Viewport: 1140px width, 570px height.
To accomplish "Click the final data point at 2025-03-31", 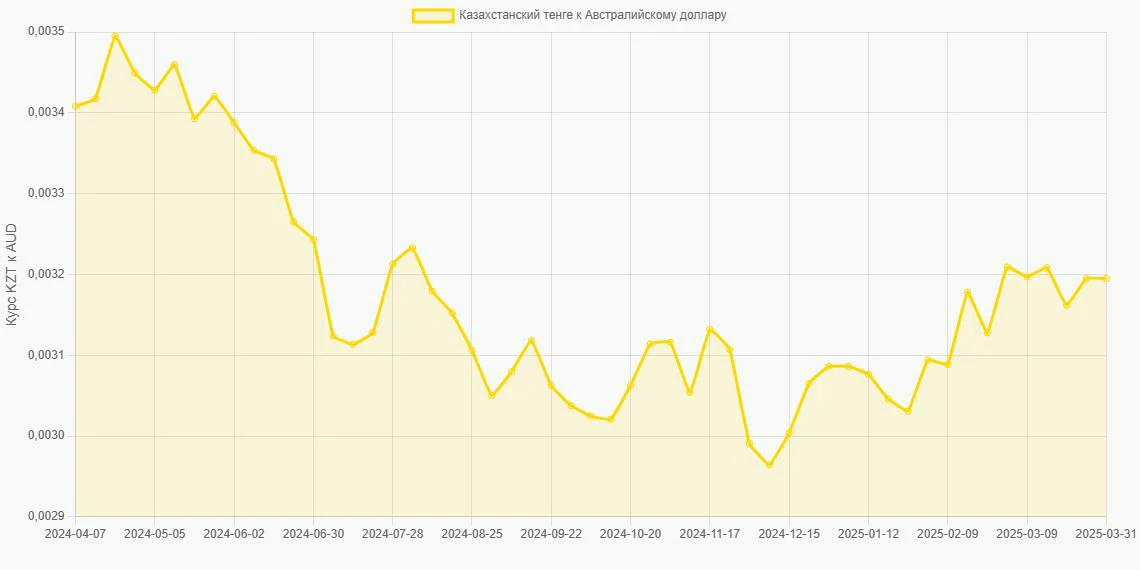I will (1106, 278).
